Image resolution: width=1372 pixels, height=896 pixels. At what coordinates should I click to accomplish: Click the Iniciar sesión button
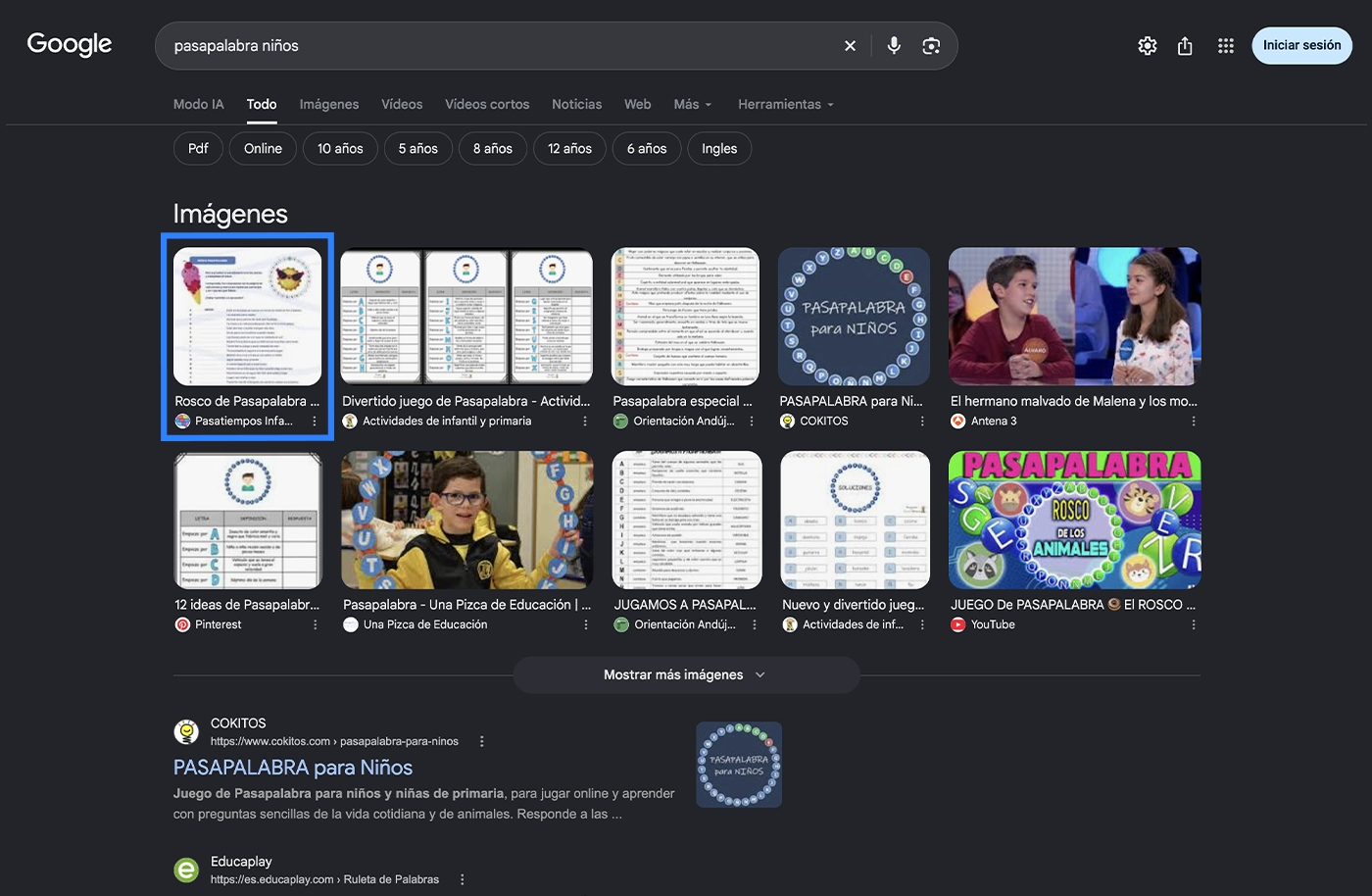pyautogui.click(x=1301, y=46)
